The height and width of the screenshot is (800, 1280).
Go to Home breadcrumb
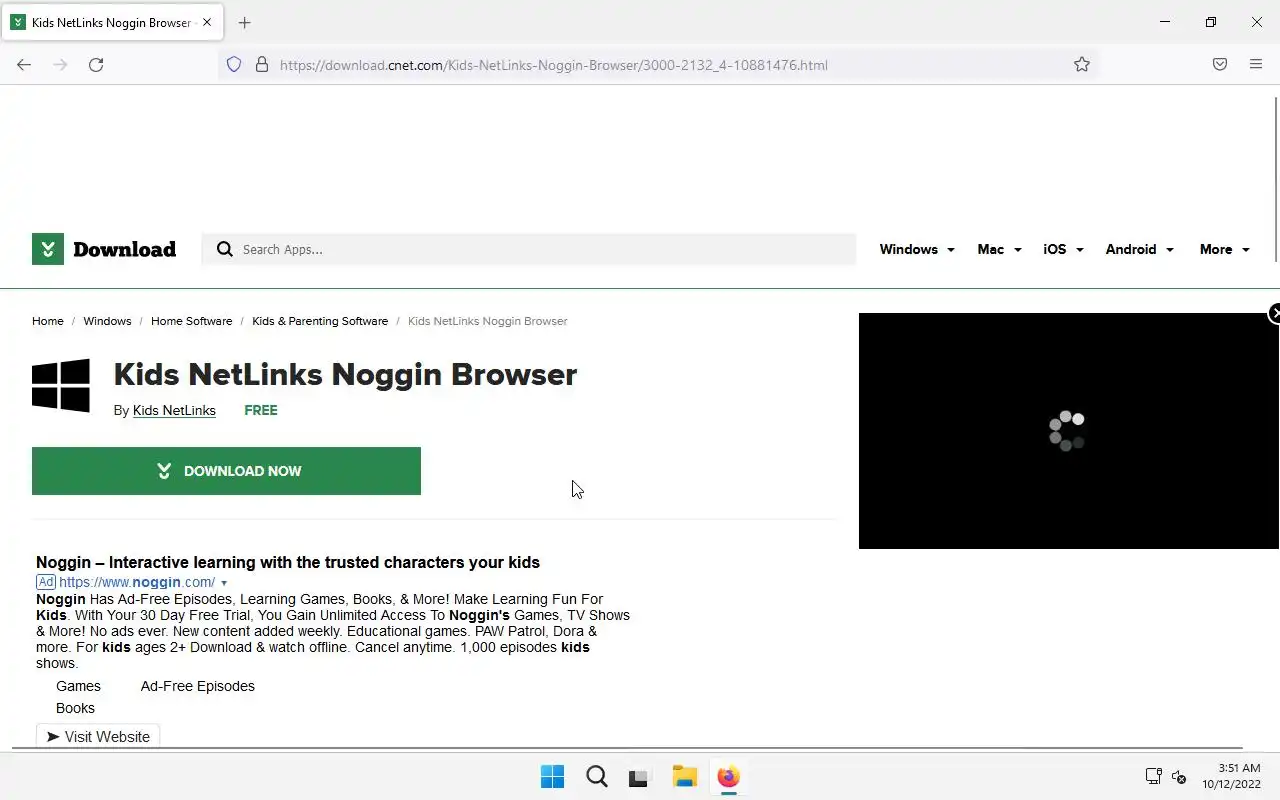[x=47, y=321]
